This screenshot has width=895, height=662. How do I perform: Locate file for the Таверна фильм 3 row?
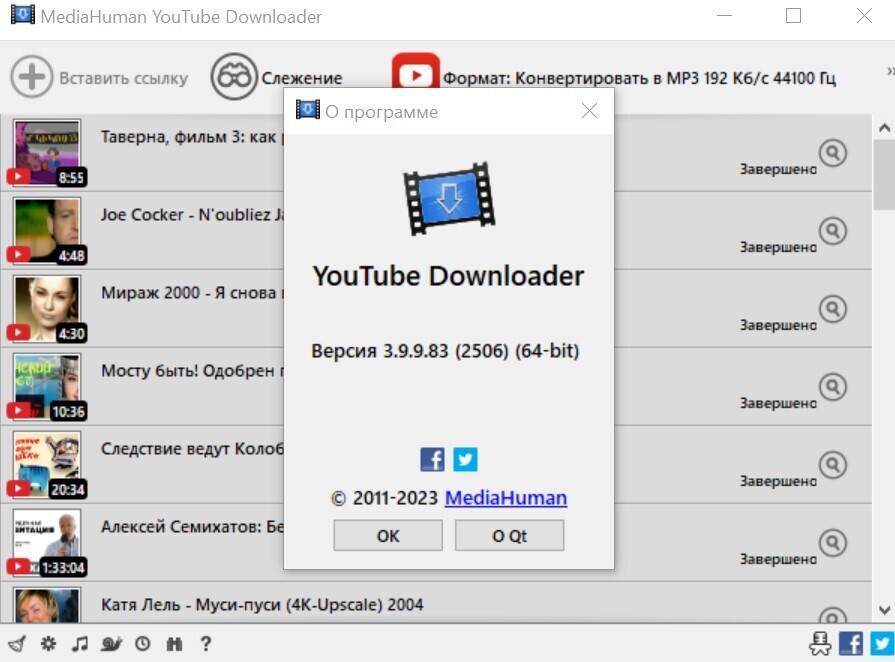[x=833, y=152]
